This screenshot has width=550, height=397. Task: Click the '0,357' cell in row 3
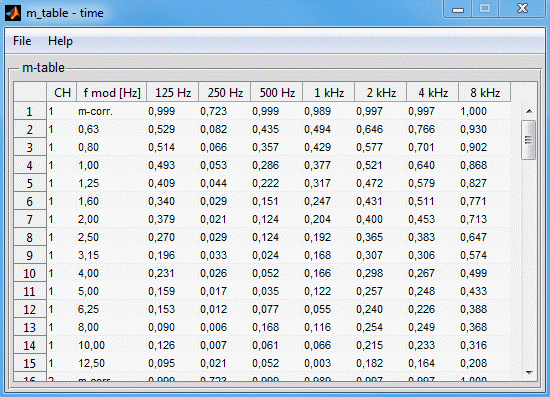click(277, 147)
